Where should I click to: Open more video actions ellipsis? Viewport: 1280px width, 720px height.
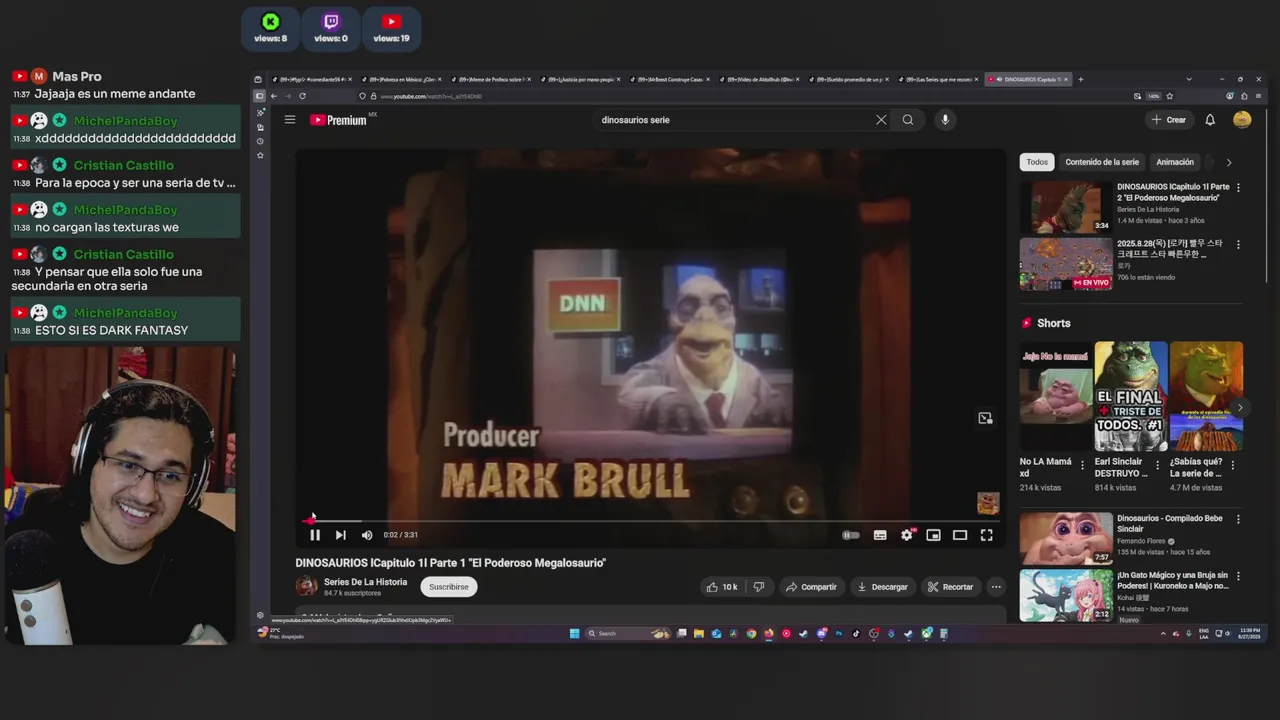pos(996,587)
